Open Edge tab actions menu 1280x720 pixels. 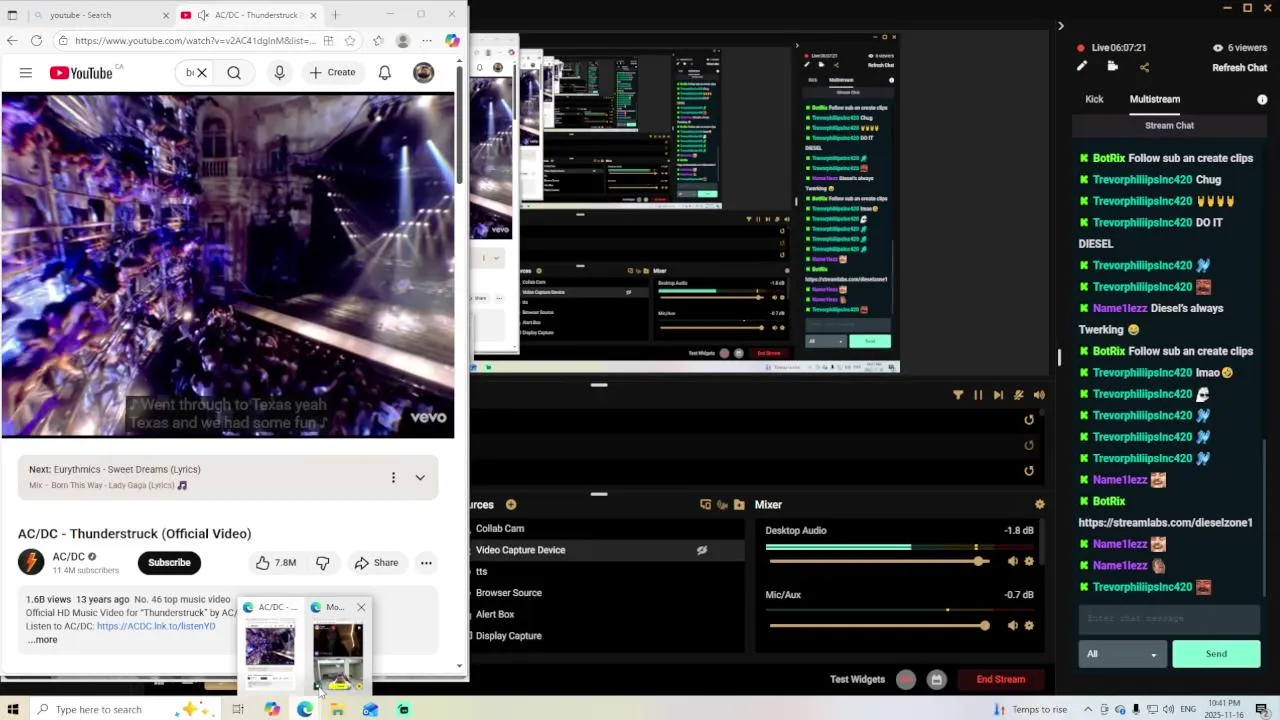(x=12, y=15)
